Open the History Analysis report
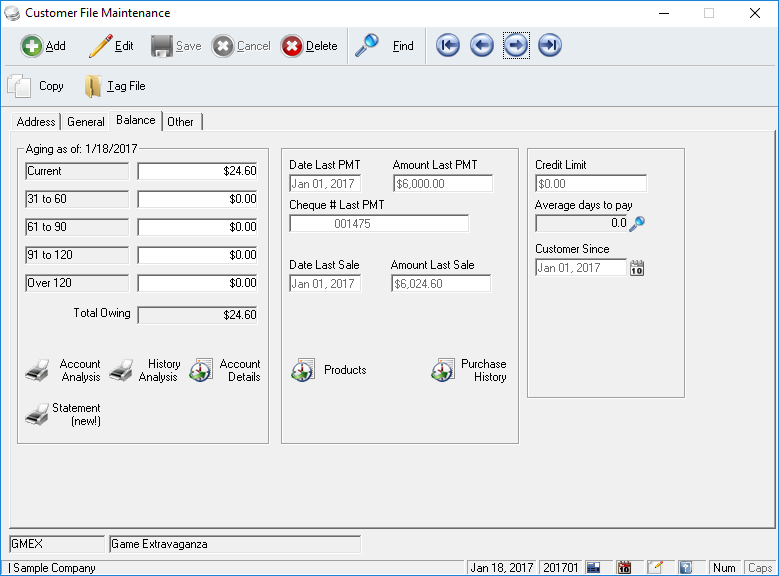 pos(121,371)
